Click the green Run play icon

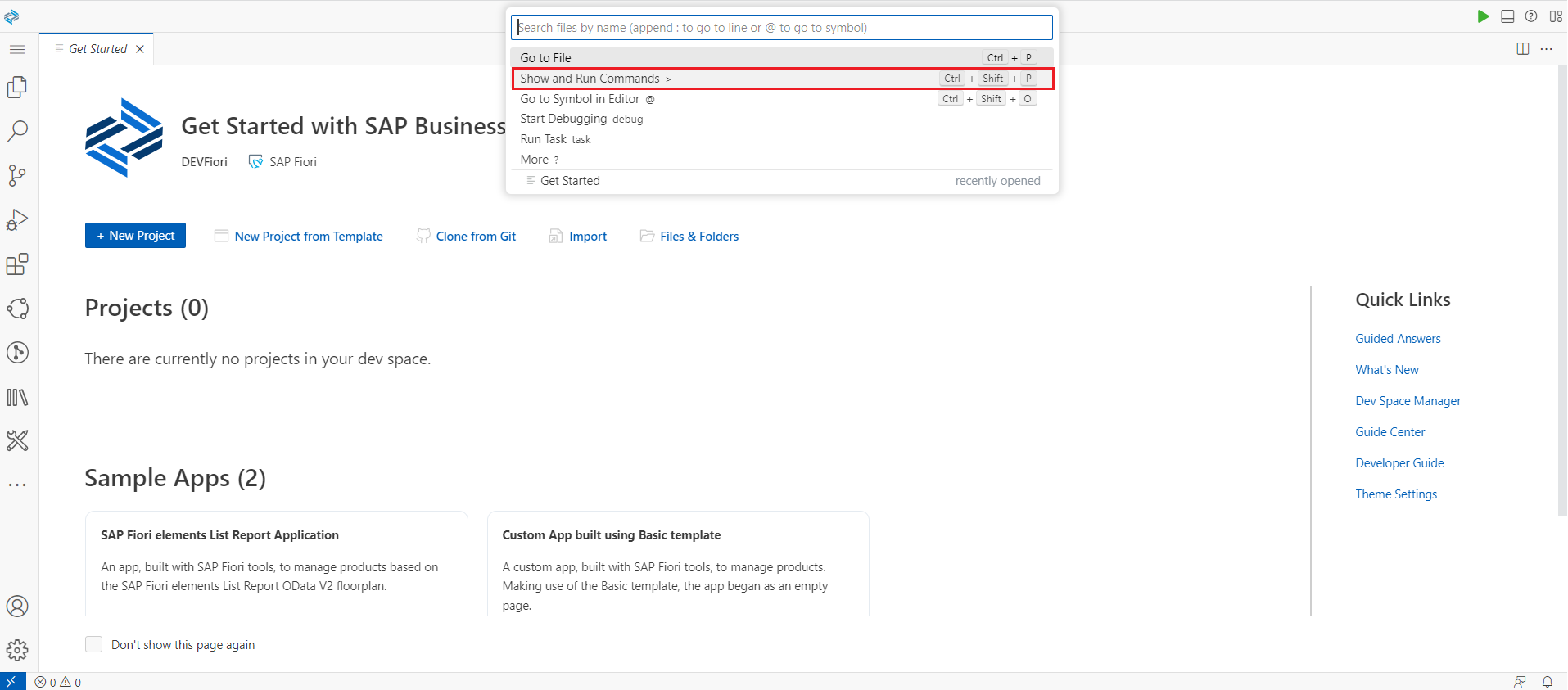coord(1483,16)
